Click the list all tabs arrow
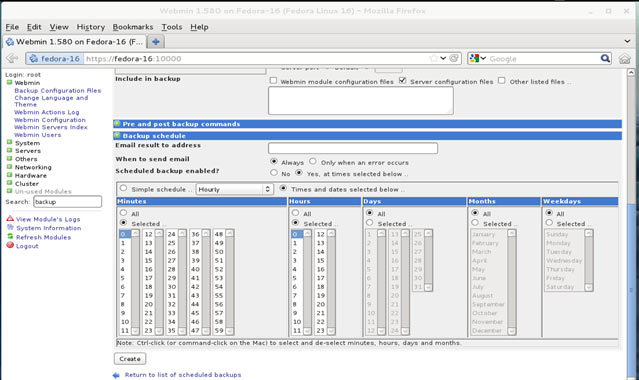 click(x=627, y=41)
